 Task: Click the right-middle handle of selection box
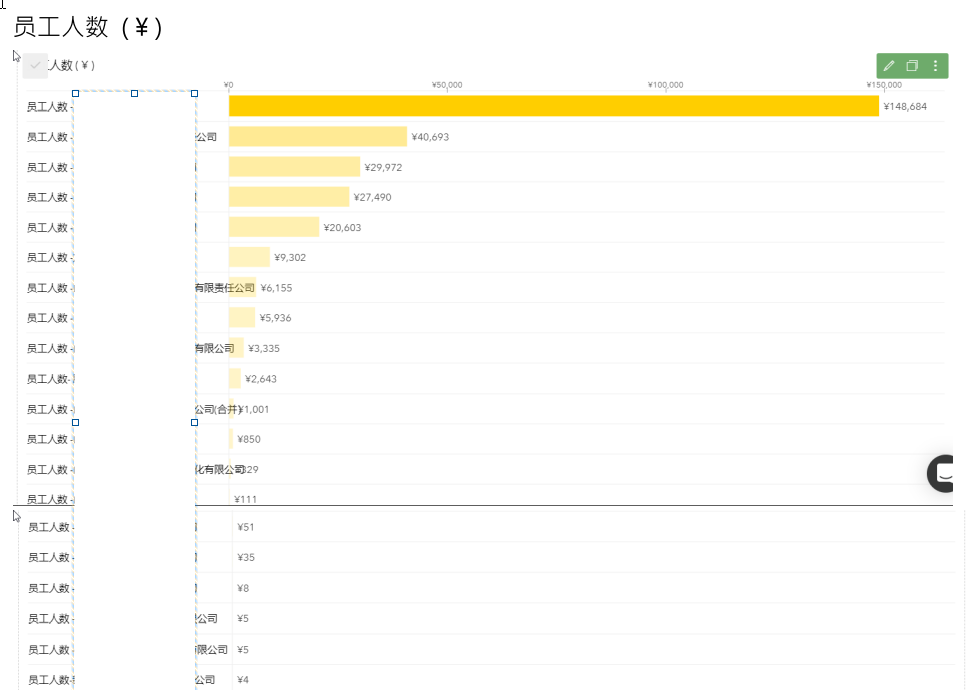tap(194, 422)
